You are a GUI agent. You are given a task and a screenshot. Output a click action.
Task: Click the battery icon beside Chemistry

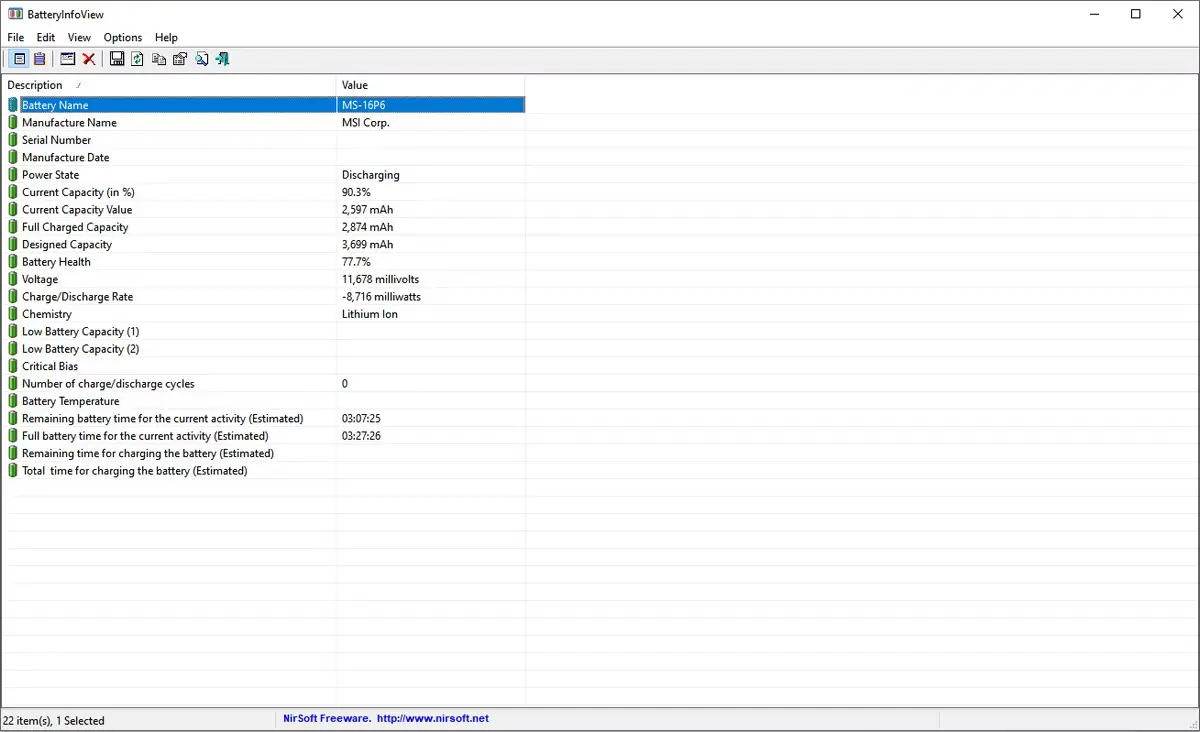pos(13,314)
